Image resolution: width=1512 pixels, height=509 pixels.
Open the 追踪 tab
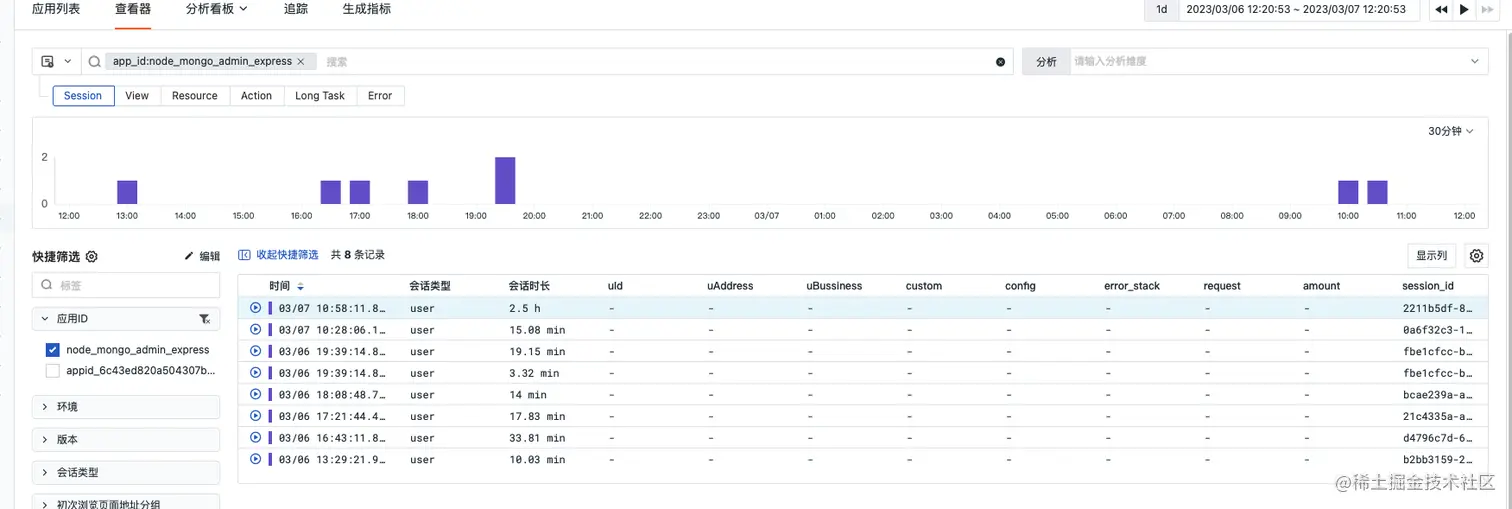tap(296, 9)
